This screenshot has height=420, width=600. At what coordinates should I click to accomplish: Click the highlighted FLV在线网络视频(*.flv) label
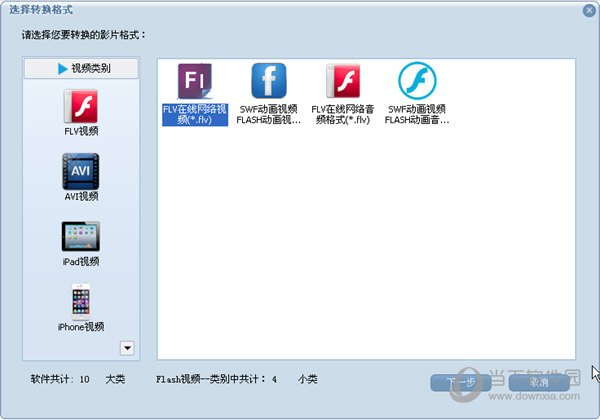(x=195, y=114)
